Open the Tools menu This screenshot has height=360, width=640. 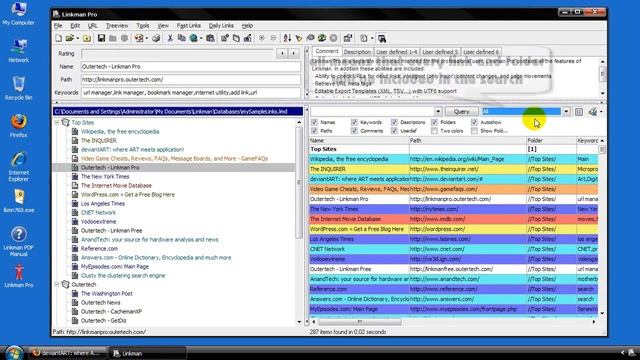[143, 26]
